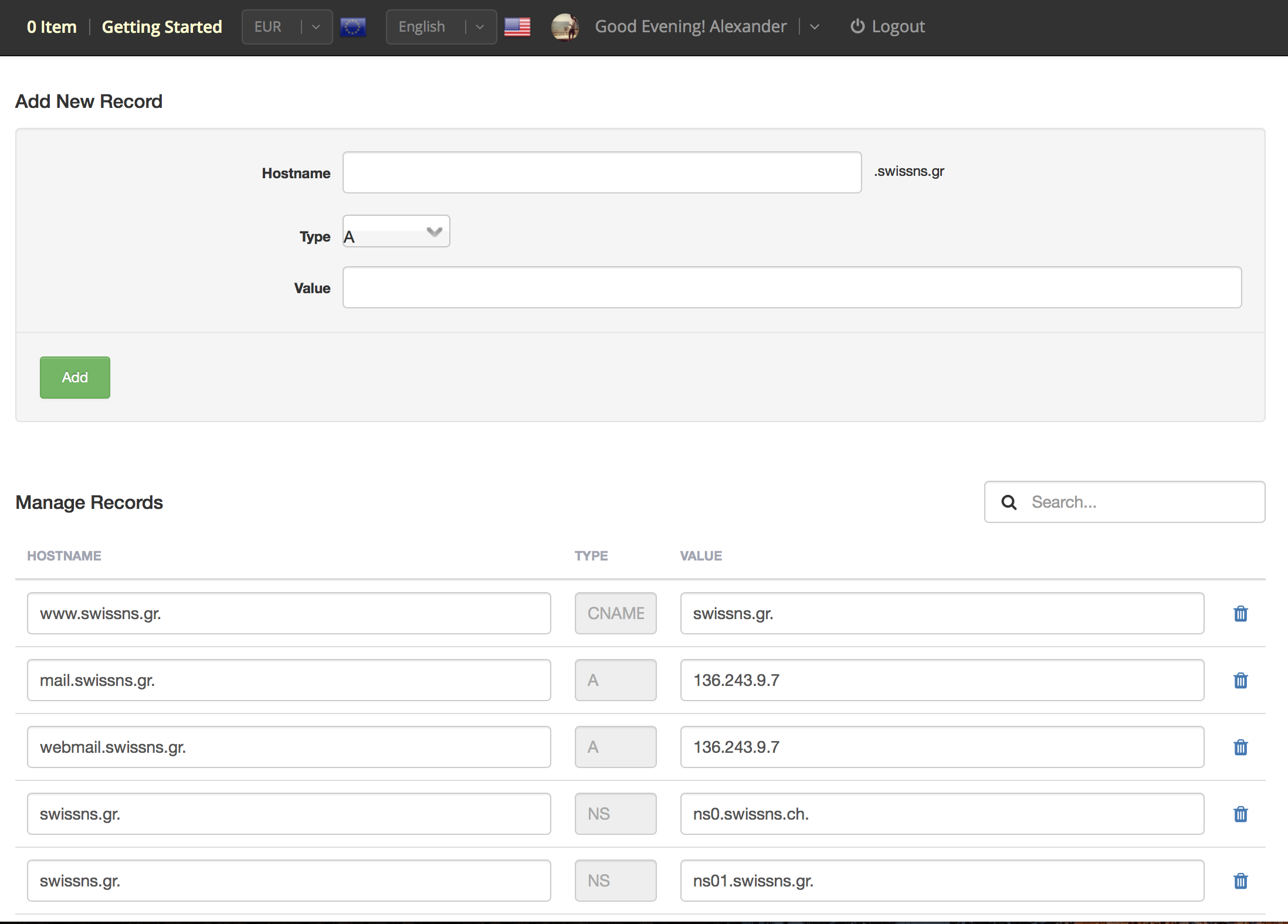Click into the new record Value field
Viewport: 1288px width, 924px height.
pos(792,287)
